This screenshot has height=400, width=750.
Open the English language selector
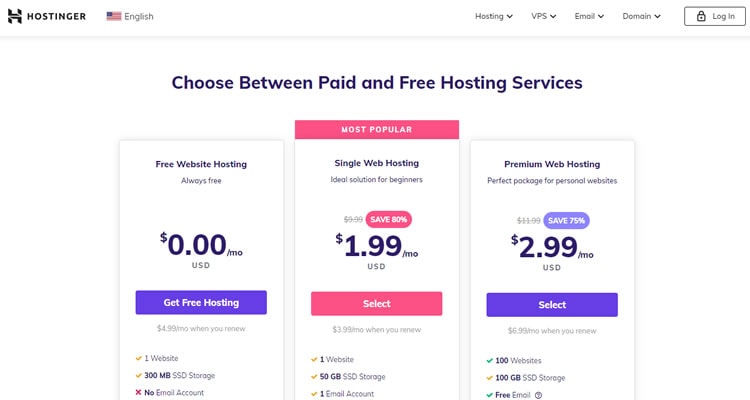point(130,16)
